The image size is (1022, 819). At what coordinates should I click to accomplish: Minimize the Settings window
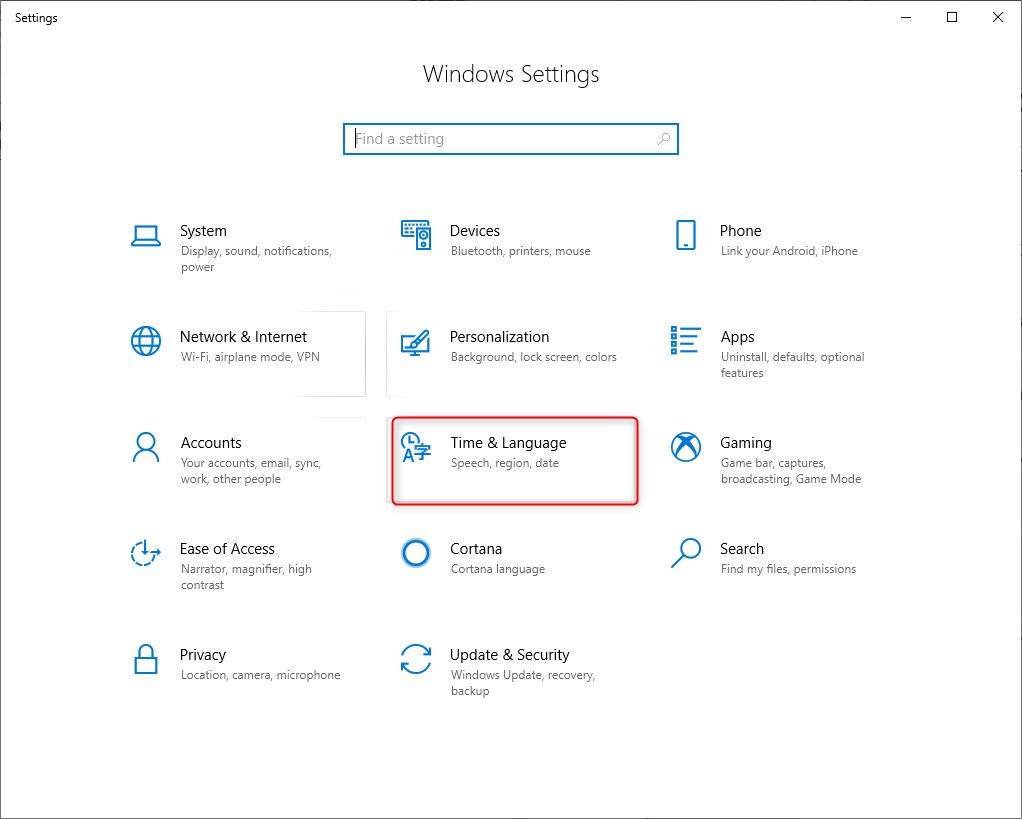pos(905,18)
